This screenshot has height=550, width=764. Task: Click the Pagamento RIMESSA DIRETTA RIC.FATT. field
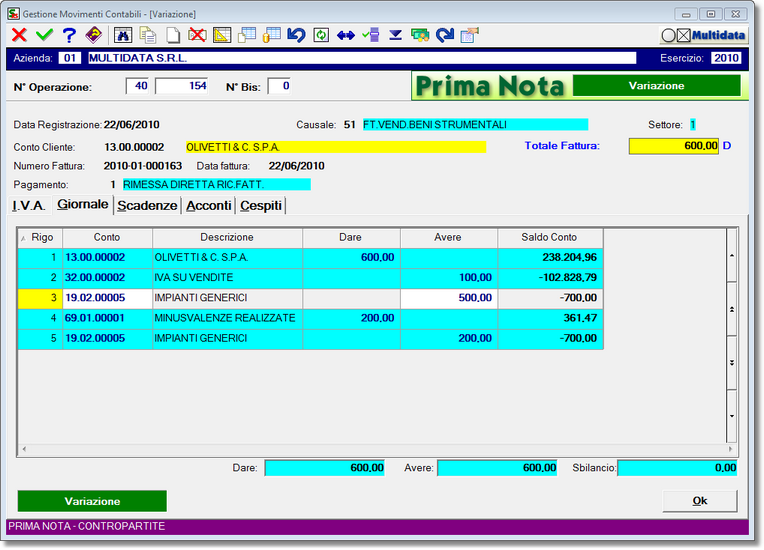[216, 185]
